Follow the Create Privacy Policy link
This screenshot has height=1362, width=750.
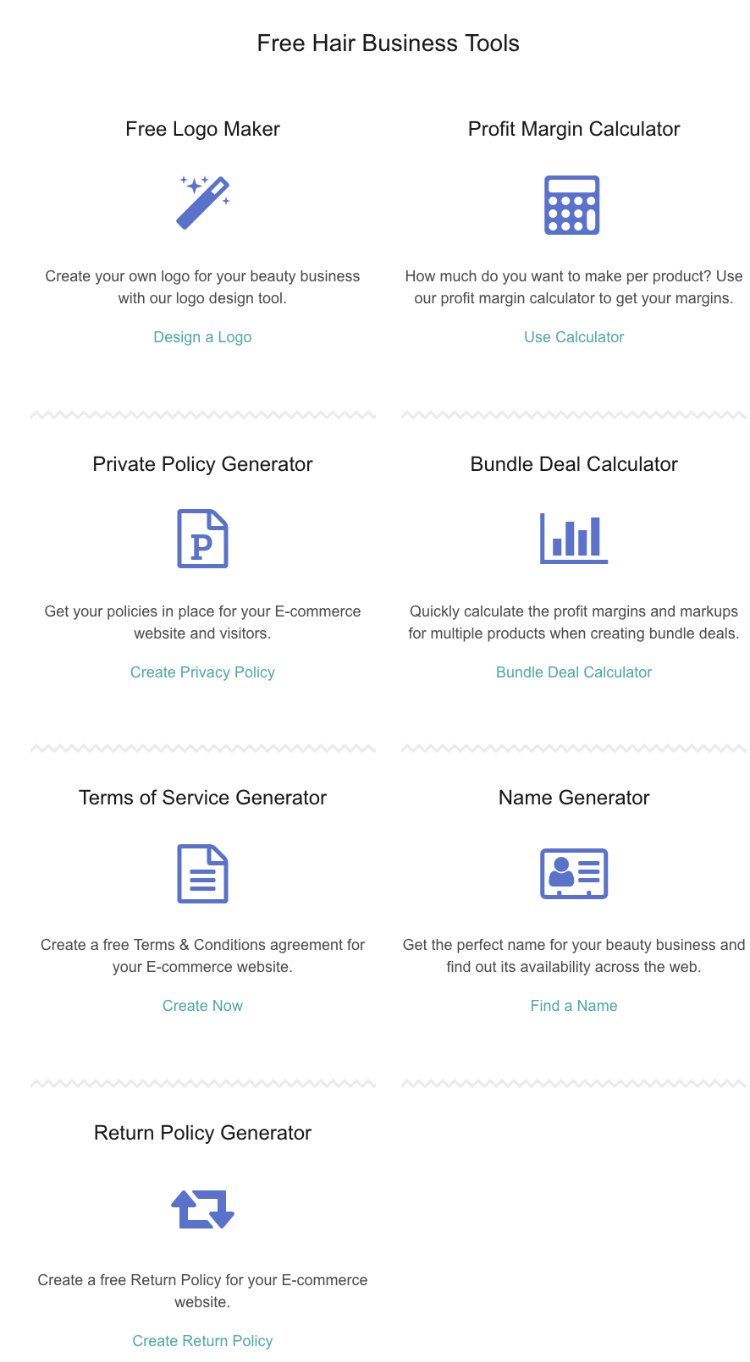203,672
